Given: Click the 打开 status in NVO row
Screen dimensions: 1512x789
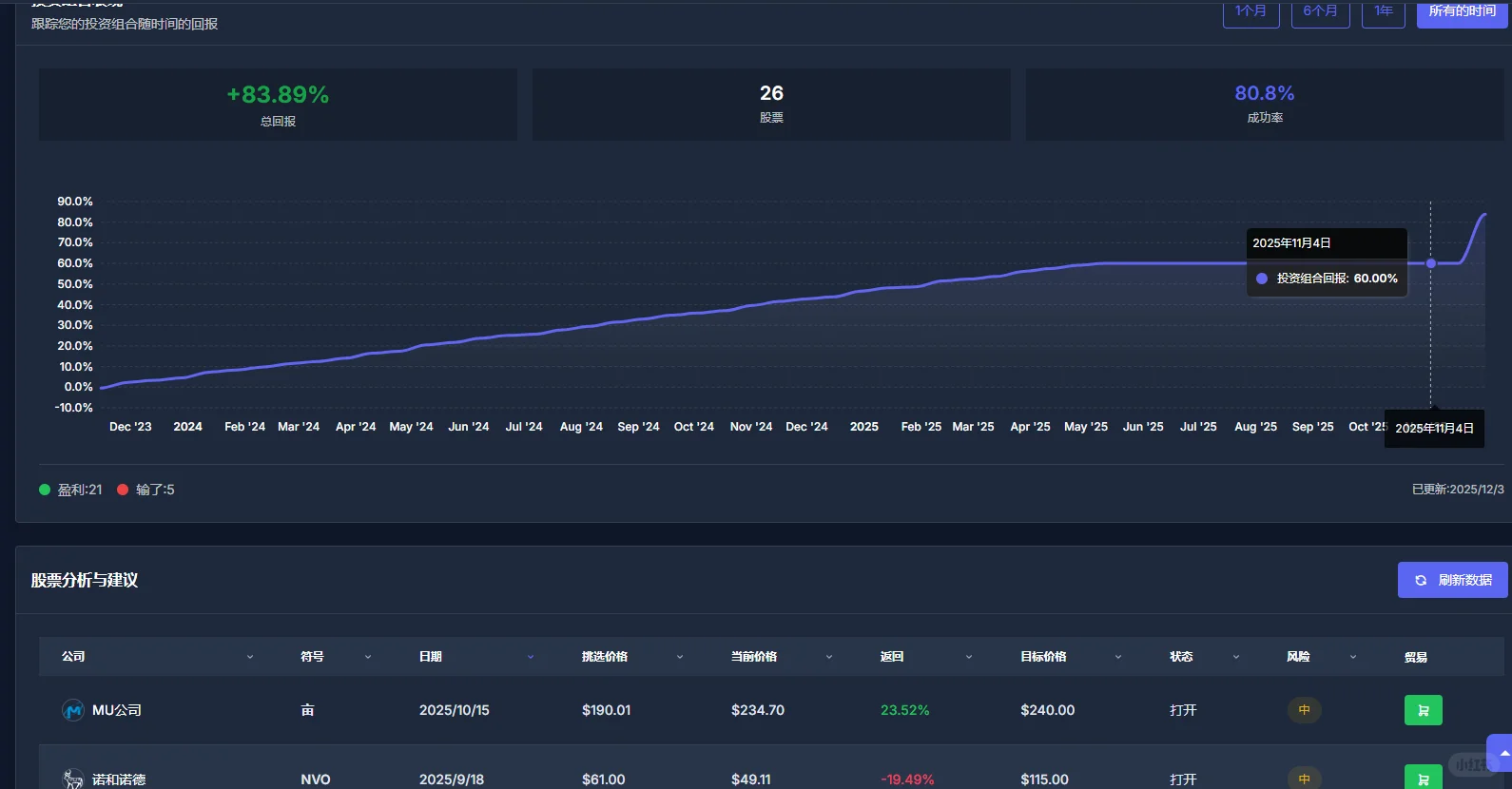Looking at the screenshot, I should (1183, 779).
